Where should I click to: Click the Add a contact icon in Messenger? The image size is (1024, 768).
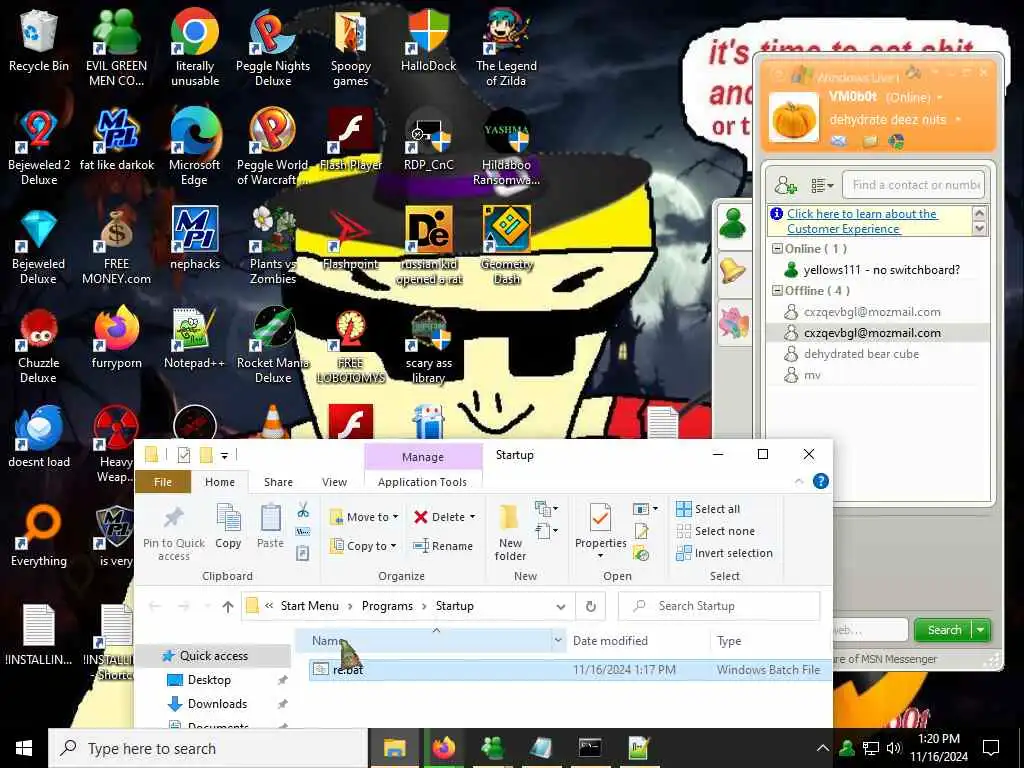pyautogui.click(x=785, y=185)
